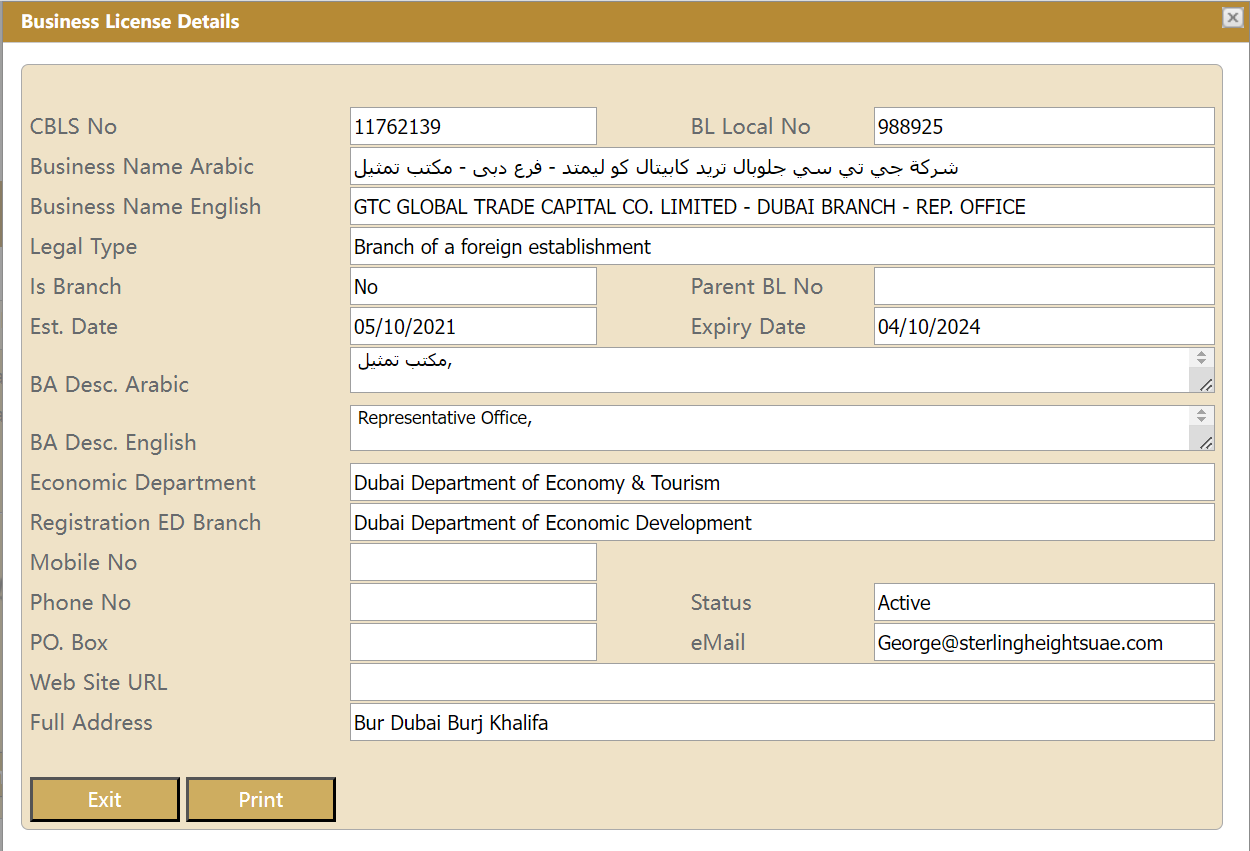The height and width of the screenshot is (851, 1250).
Task: Click the CBLS No label
Action: point(73,126)
